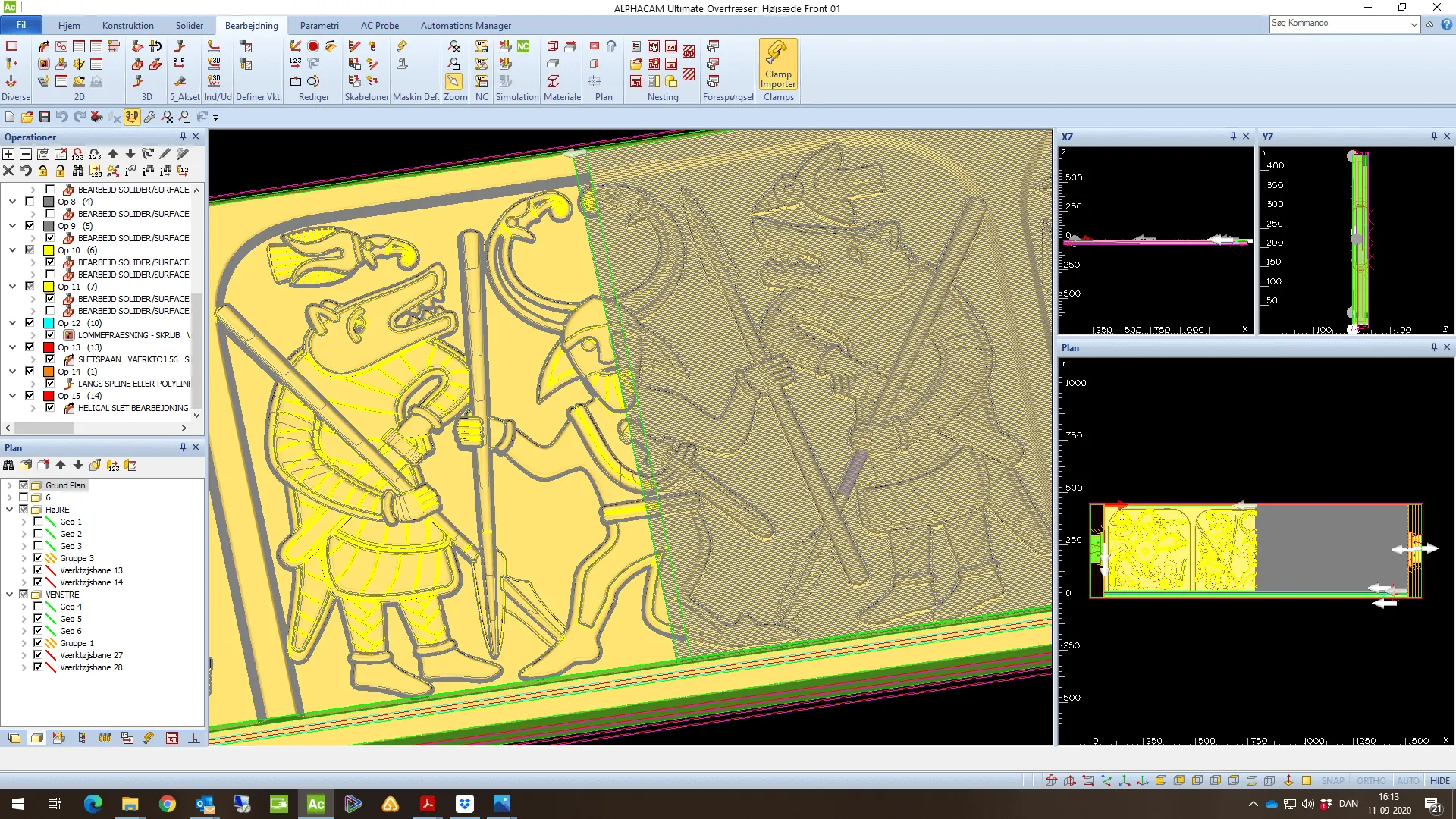Uncheck the HELICAL SLET BEARBEJDNING checkbox
1456x819 pixels.
50,408
